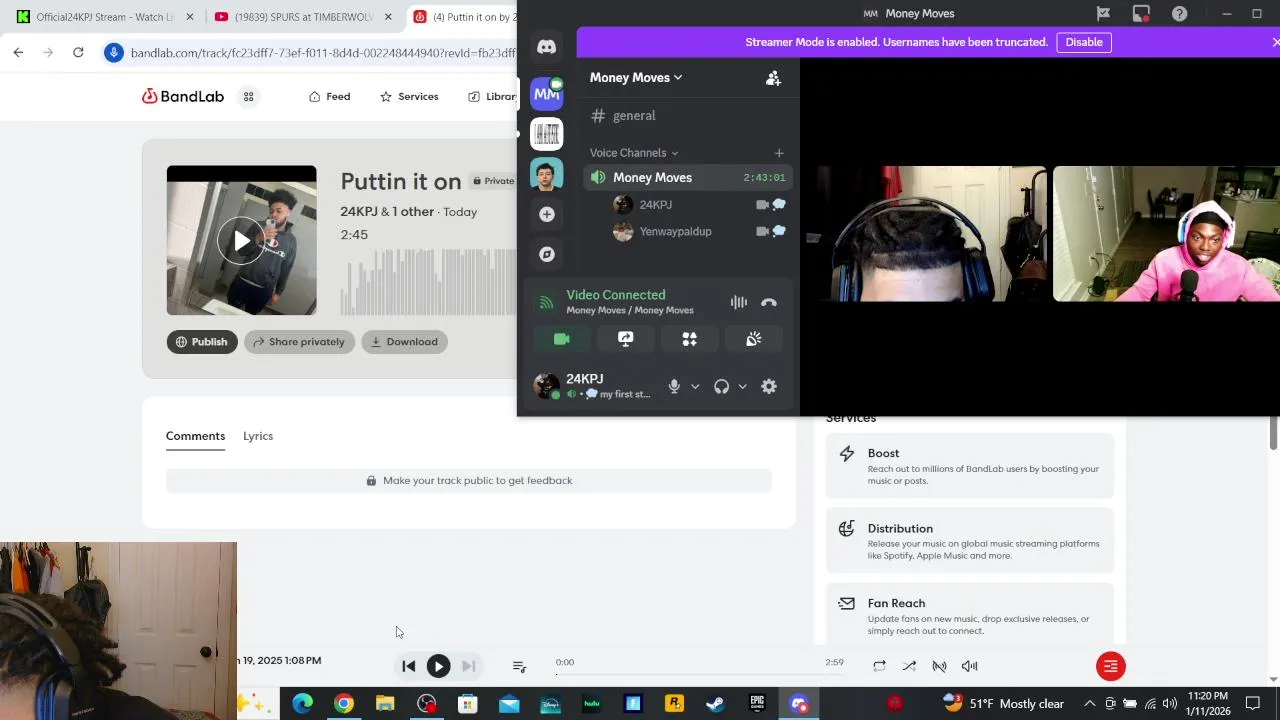Open microphone input options arrow
The image size is (1280, 720).
pos(695,386)
